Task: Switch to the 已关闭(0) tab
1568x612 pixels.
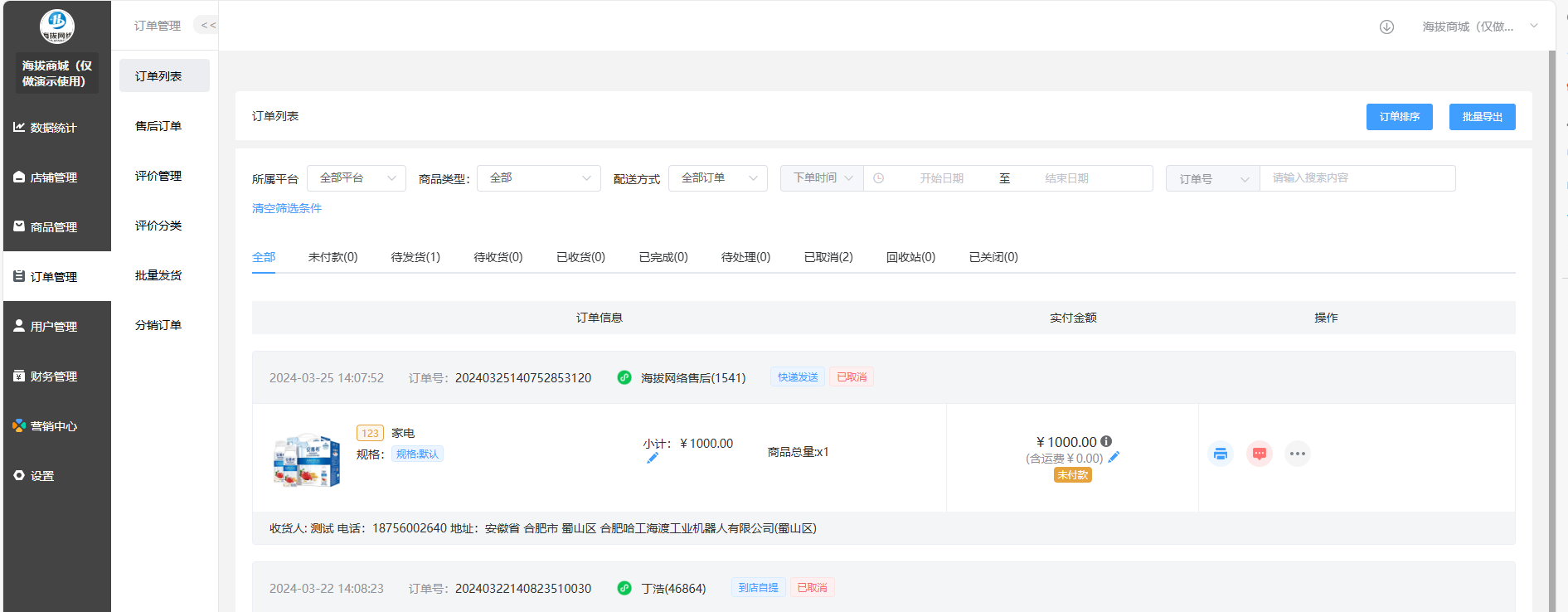Action: (x=993, y=257)
